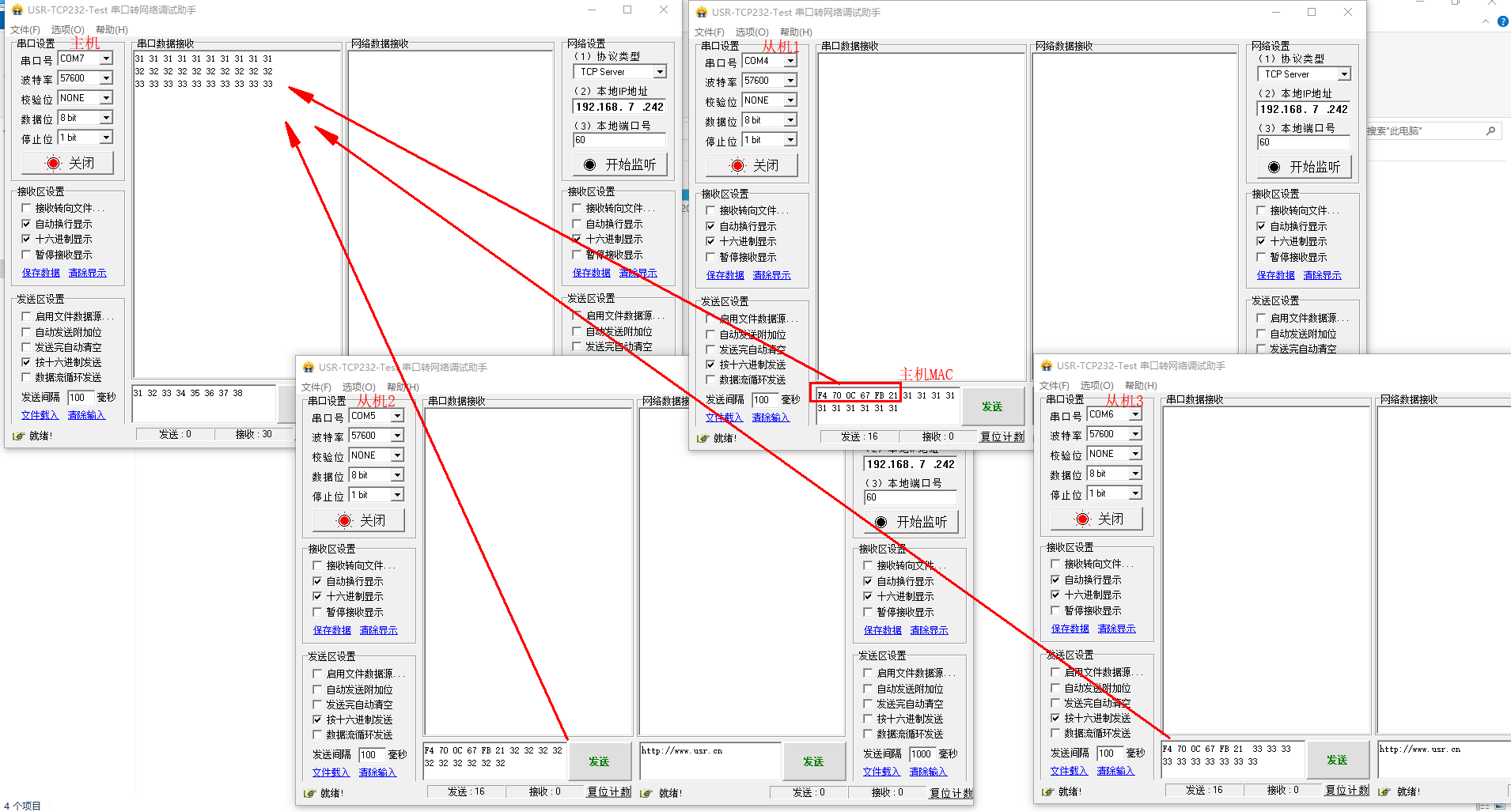This screenshot has width=1511, height=812.
Task: Click black circle icon on COM5 window's 开始监听
Action: [x=880, y=523]
